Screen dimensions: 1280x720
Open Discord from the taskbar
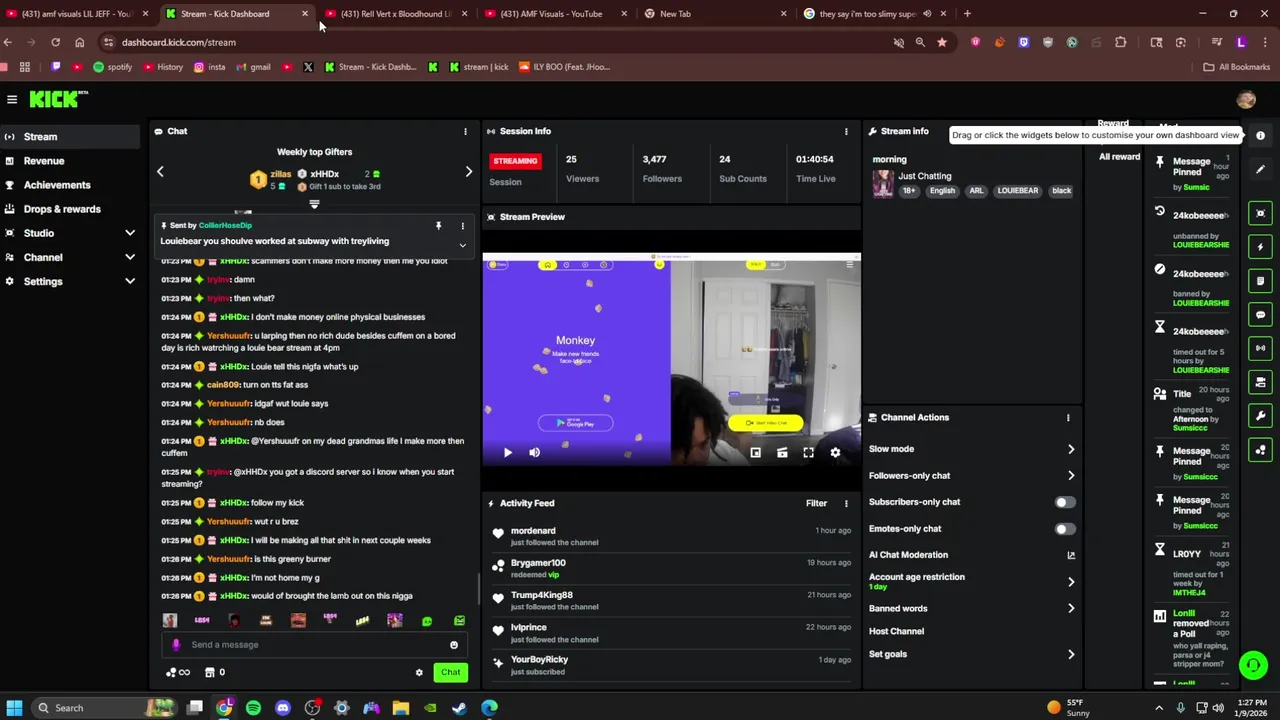click(283, 708)
